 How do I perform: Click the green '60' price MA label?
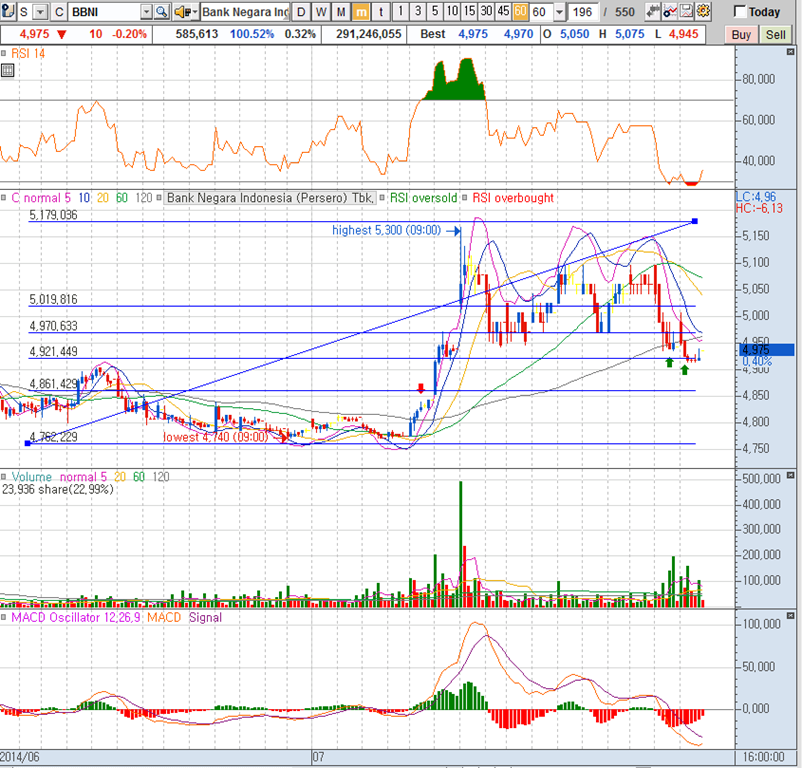(122, 197)
